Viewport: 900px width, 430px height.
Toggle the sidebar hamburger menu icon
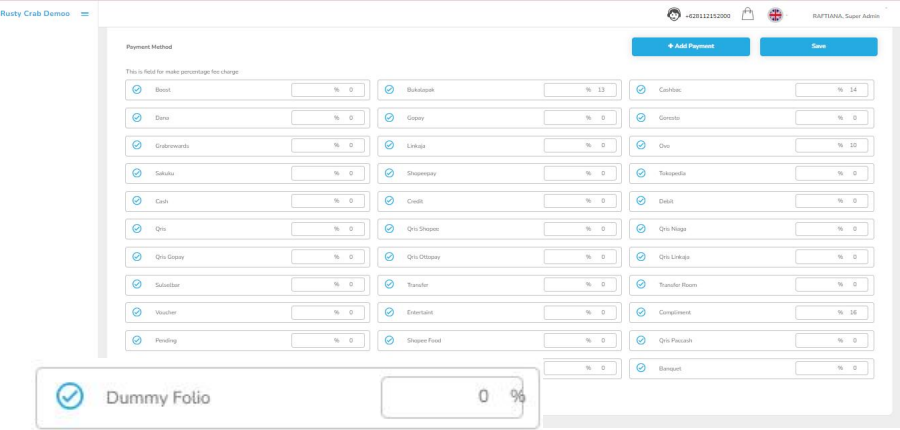point(84,14)
